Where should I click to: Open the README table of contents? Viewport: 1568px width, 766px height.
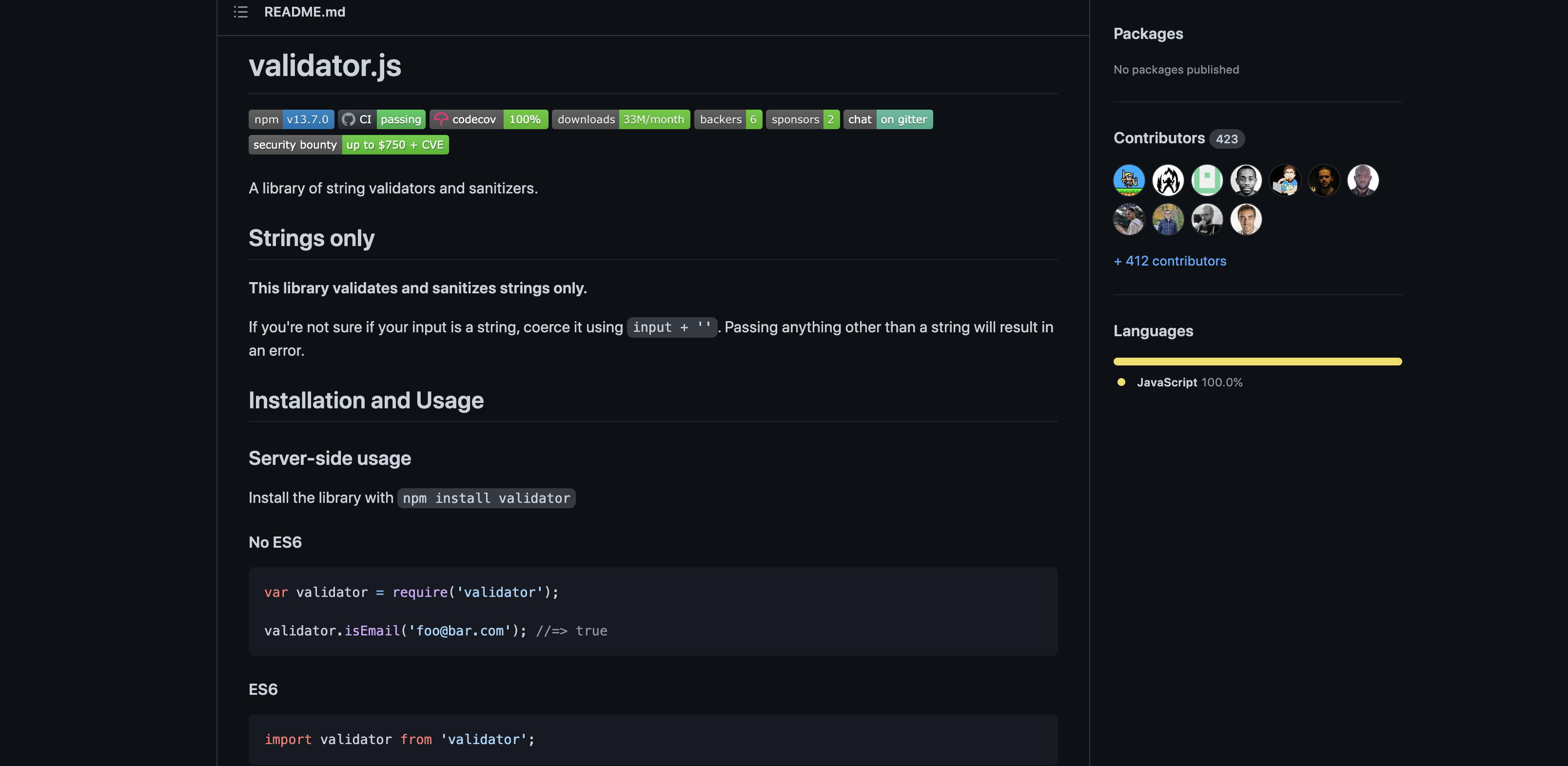240,12
